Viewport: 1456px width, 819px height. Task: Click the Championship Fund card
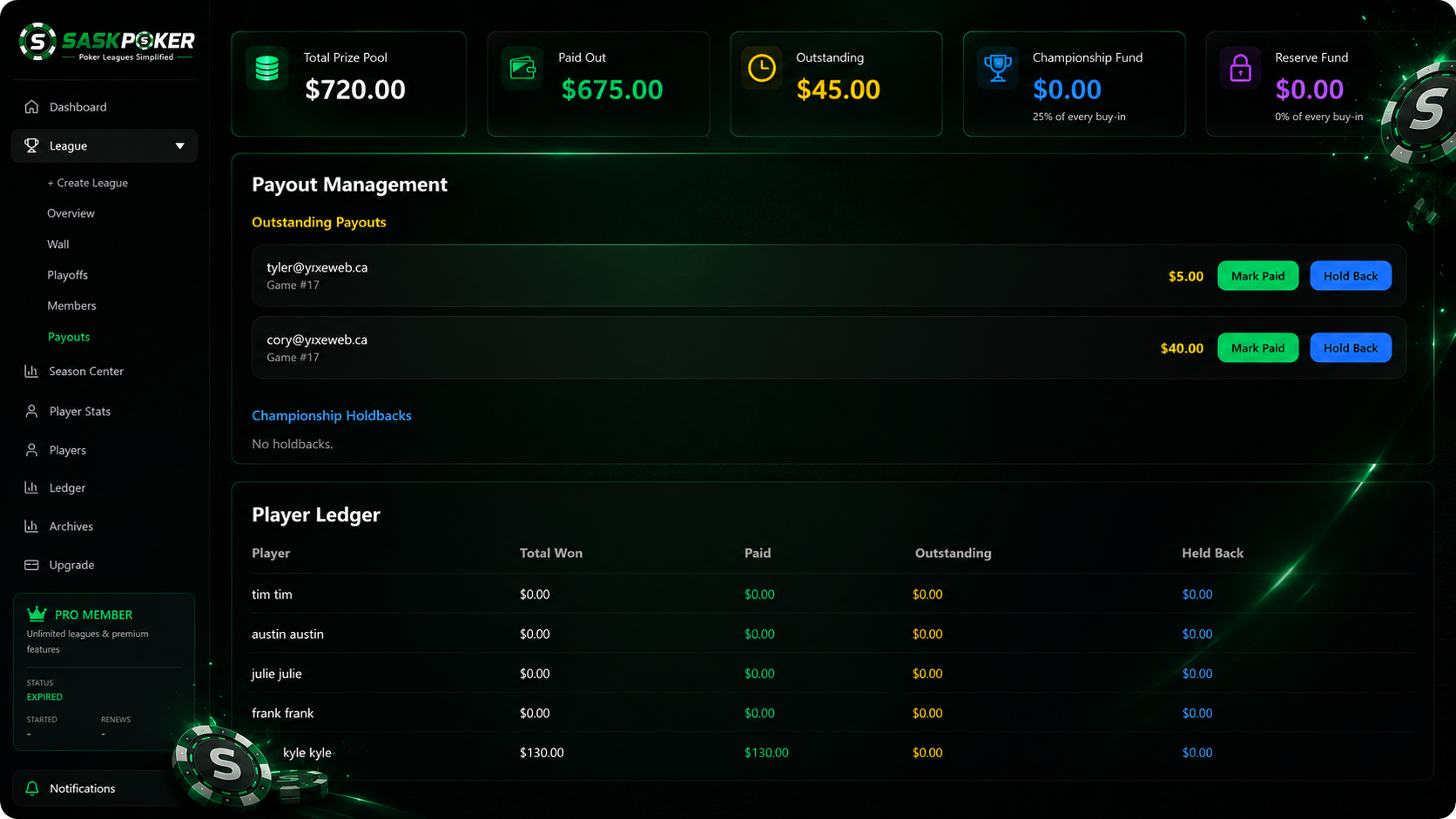click(x=1074, y=84)
